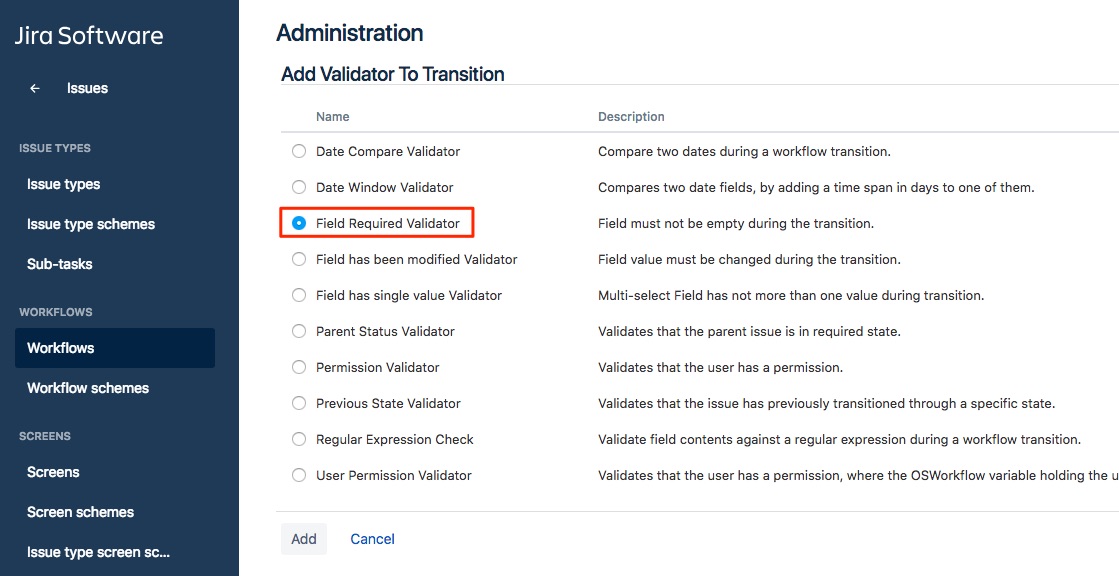Choose the Date Window Validator option
This screenshot has width=1119, height=576.
pos(299,187)
